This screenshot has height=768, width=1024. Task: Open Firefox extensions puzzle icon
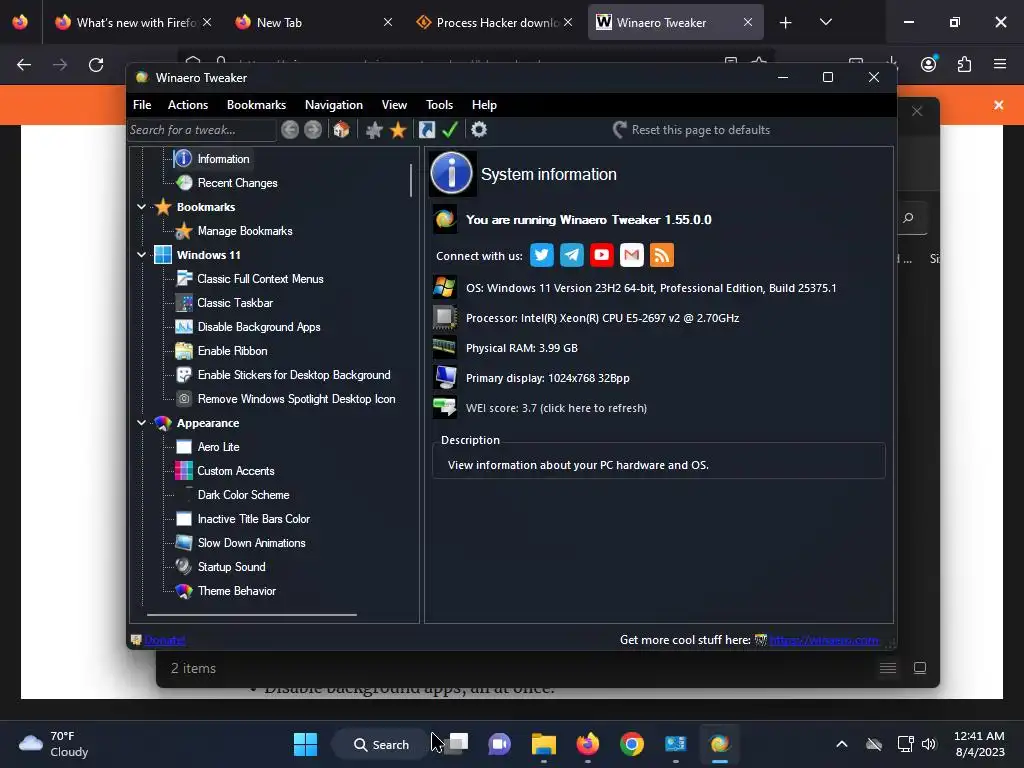(x=965, y=65)
